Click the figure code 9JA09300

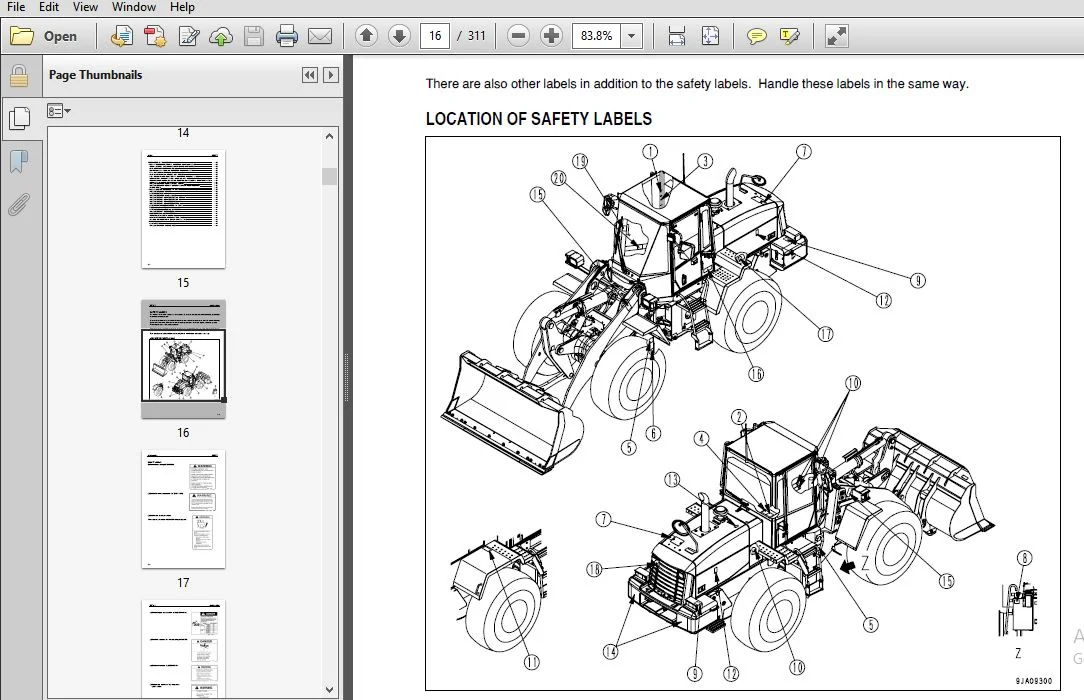coord(1034,681)
